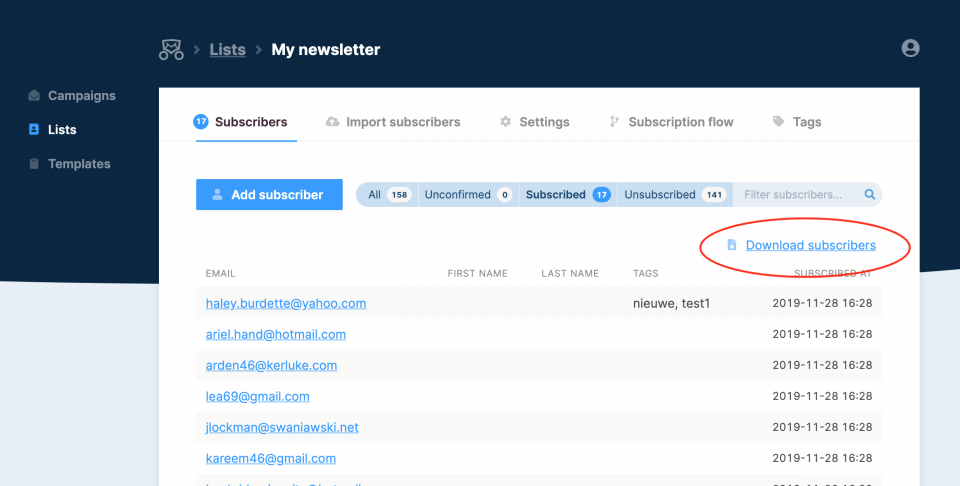
Task: Click the date in the lea69@gmail.com row
Action: [822, 396]
